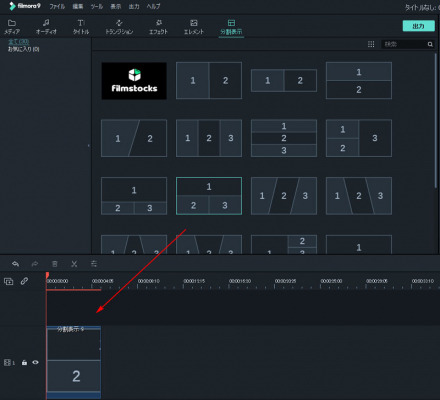Click the undo arrow icon

[x=15, y=264]
